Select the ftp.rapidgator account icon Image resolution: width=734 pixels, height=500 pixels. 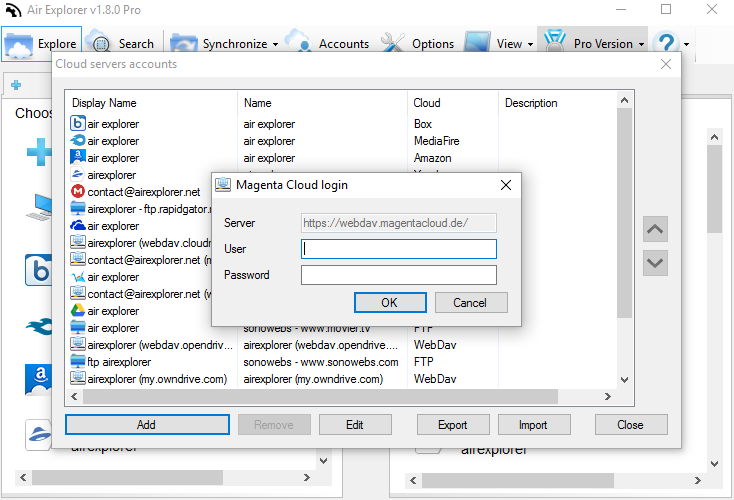click(78, 208)
